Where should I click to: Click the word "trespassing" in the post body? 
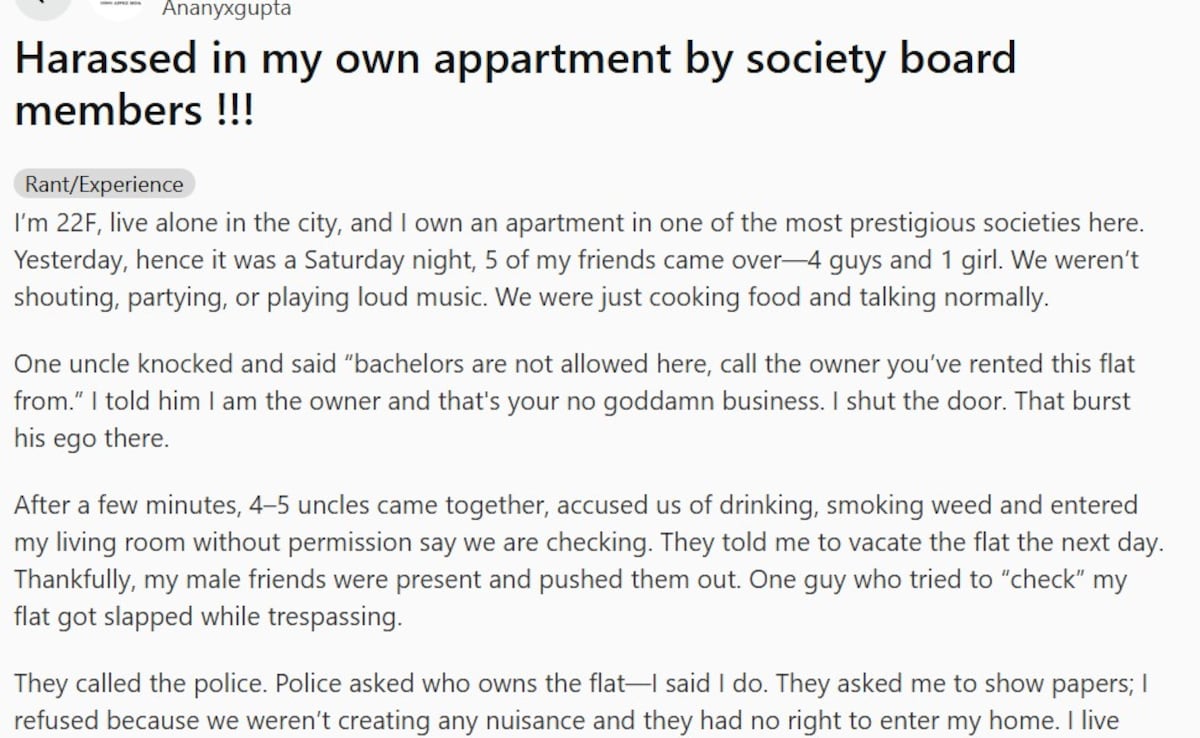click(x=334, y=618)
